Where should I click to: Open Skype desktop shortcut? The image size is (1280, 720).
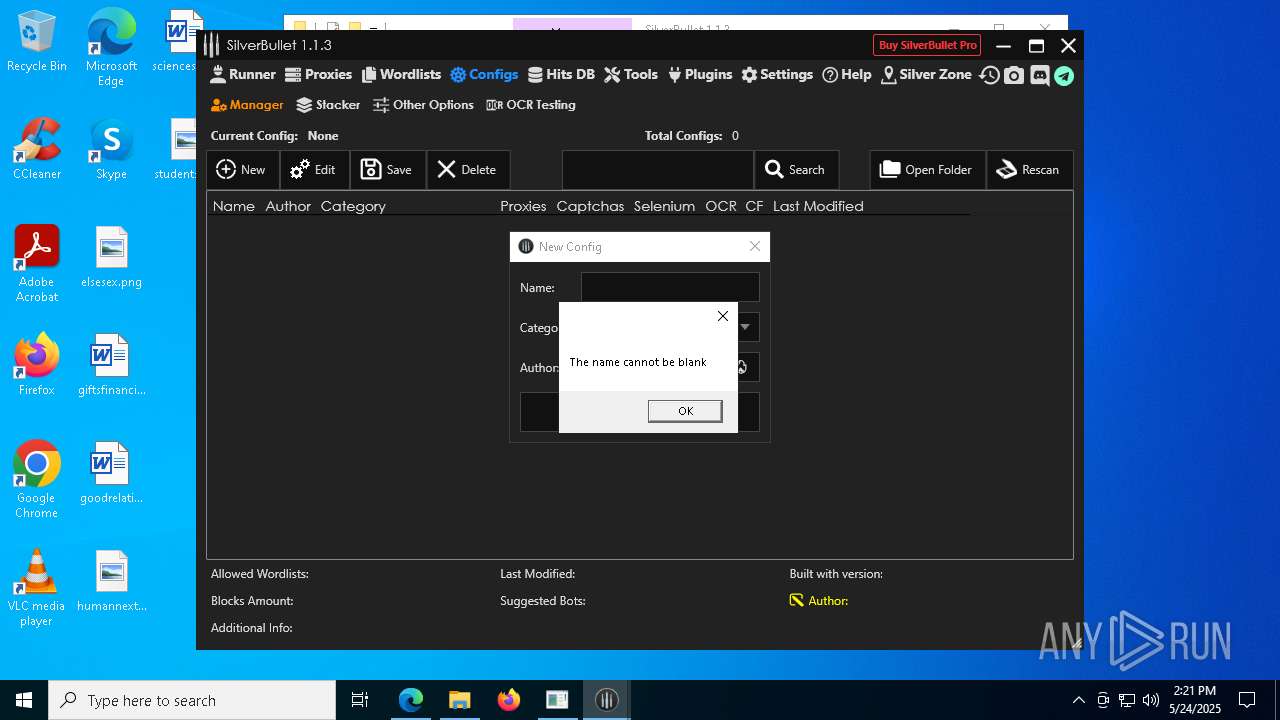click(111, 150)
